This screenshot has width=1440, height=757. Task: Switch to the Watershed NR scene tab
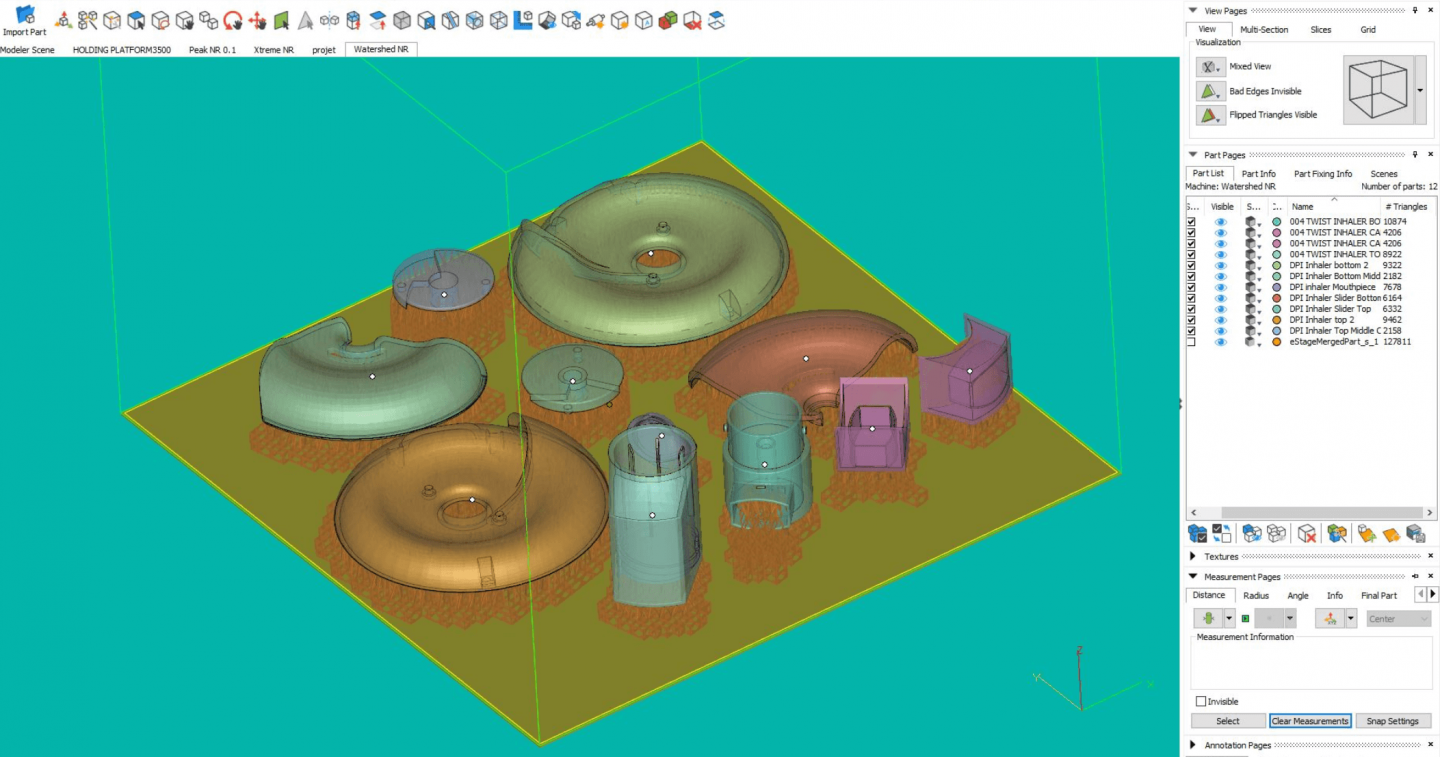coord(381,48)
